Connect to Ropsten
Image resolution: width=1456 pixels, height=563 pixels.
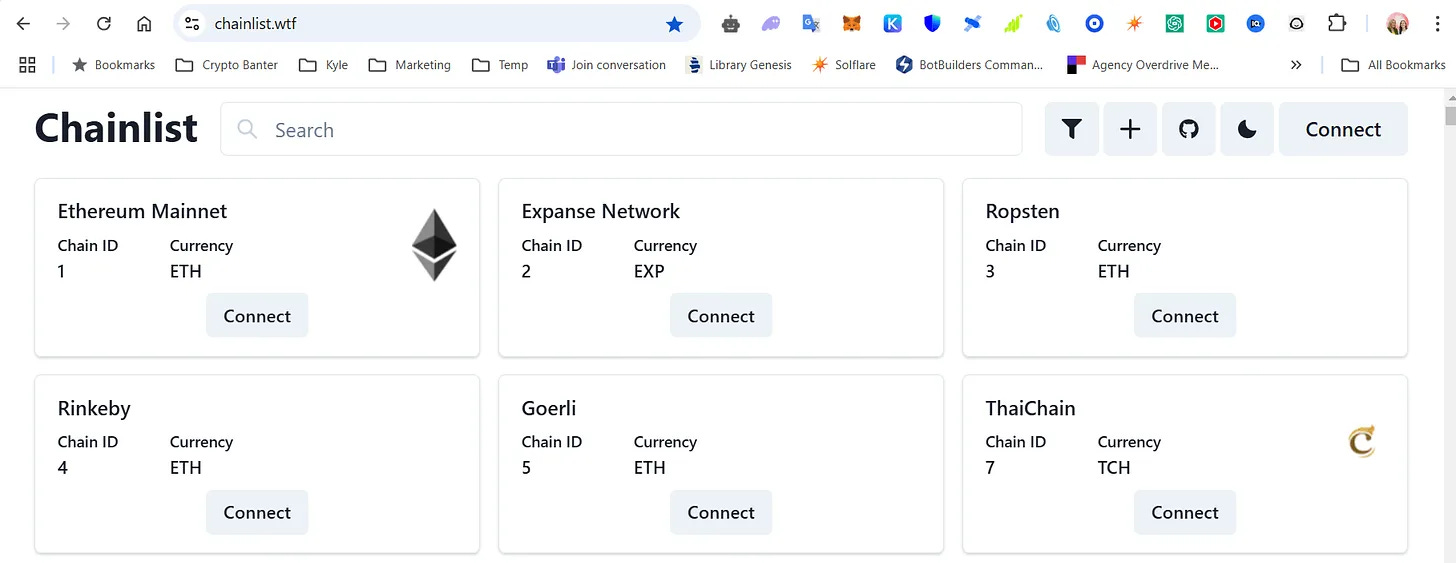point(1185,315)
